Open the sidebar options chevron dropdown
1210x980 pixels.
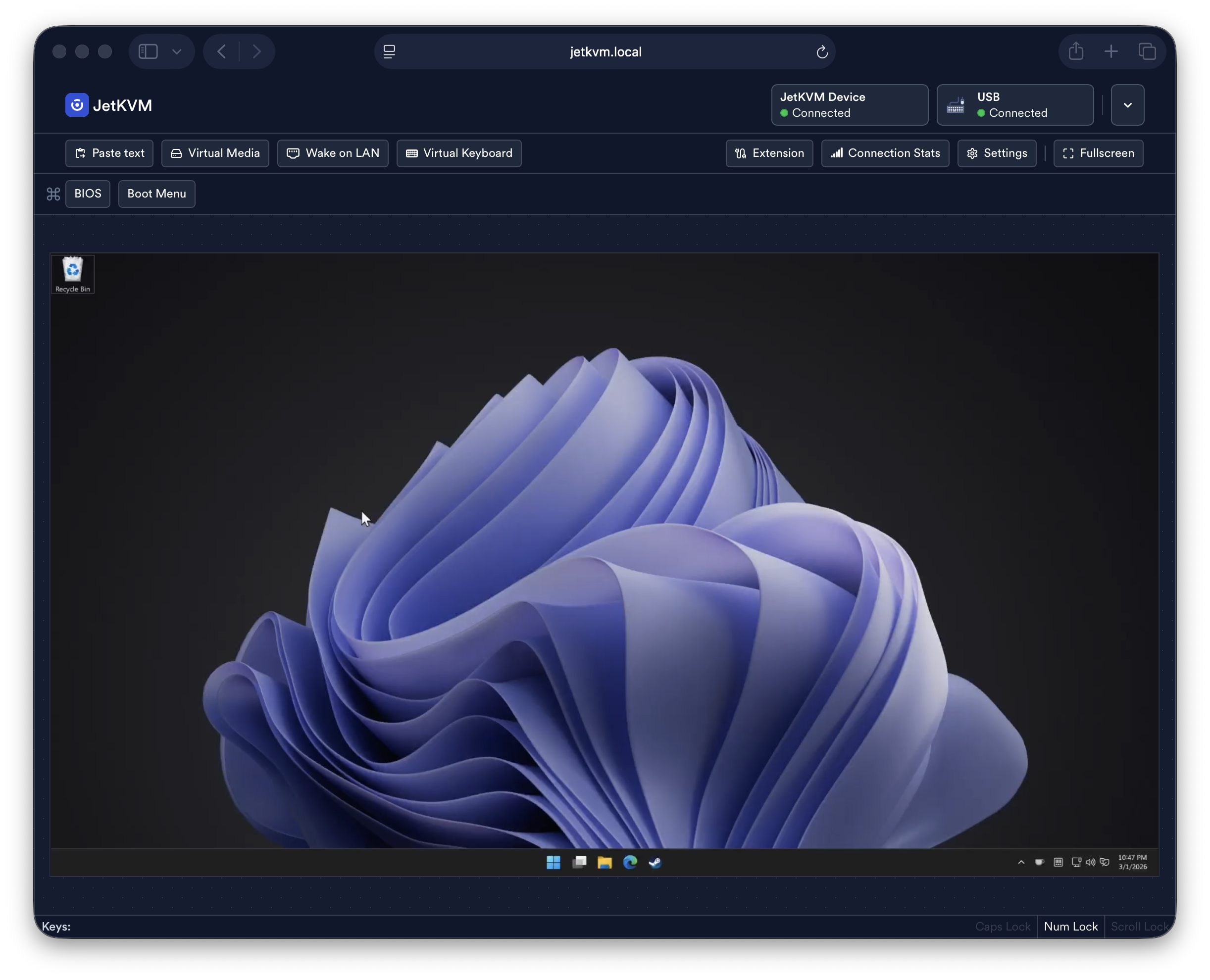(x=177, y=52)
